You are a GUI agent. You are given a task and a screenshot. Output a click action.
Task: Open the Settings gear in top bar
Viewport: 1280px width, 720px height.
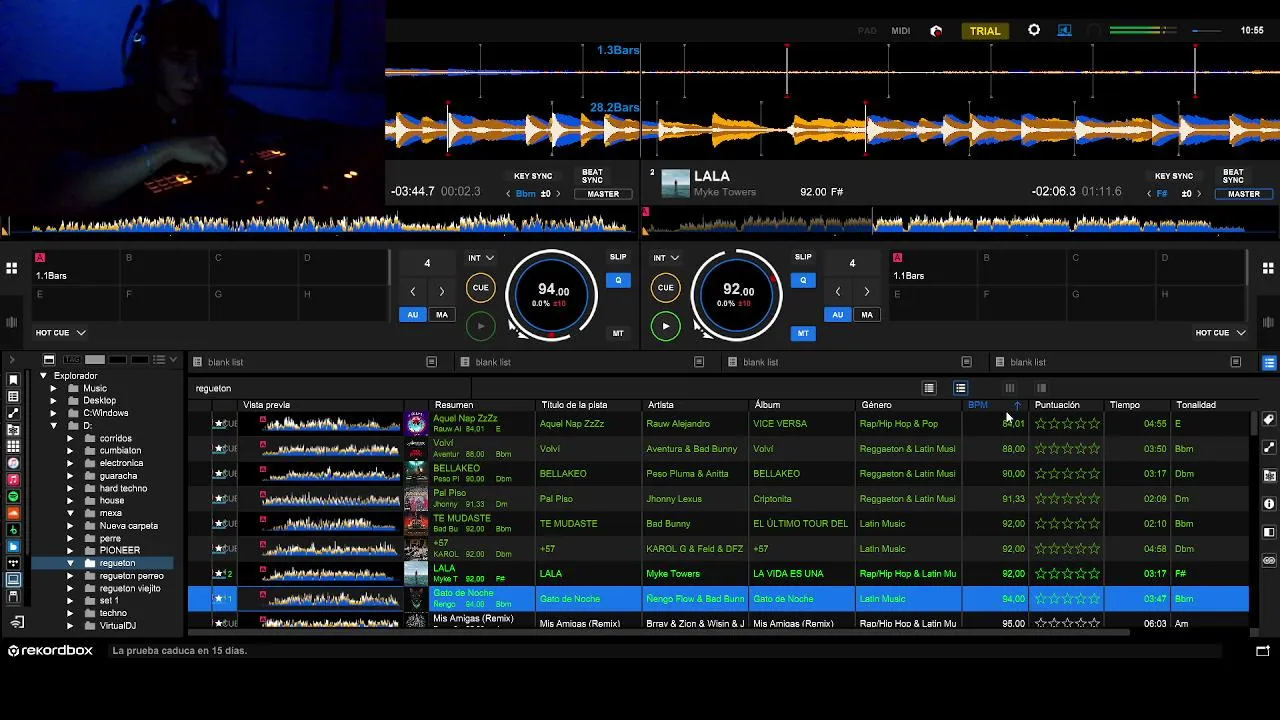click(x=1034, y=30)
